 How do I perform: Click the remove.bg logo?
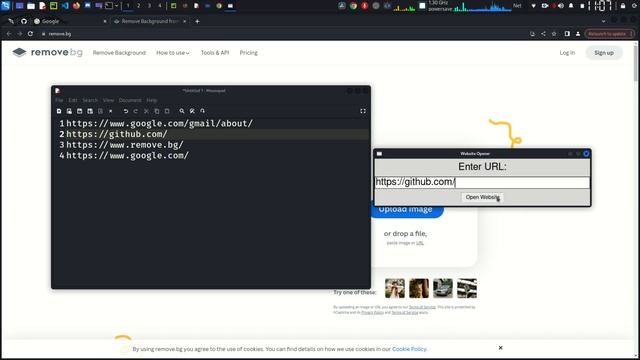47,52
